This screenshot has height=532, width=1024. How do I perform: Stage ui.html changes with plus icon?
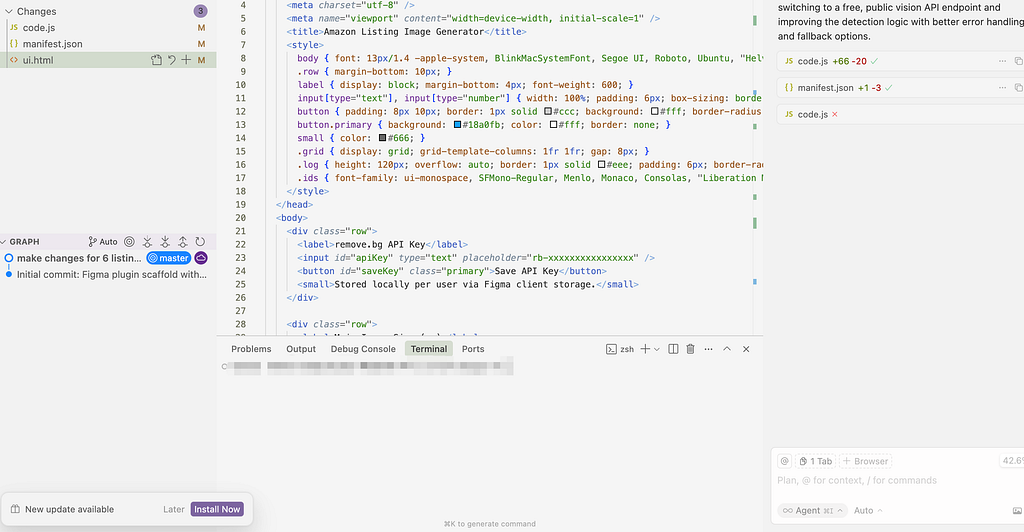186,60
